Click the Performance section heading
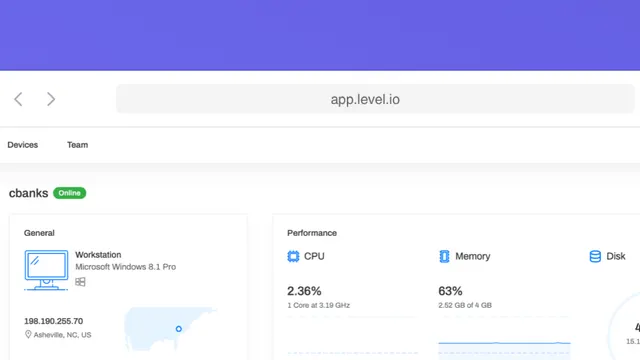Image resolution: width=640 pixels, height=360 pixels. click(x=312, y=233)
